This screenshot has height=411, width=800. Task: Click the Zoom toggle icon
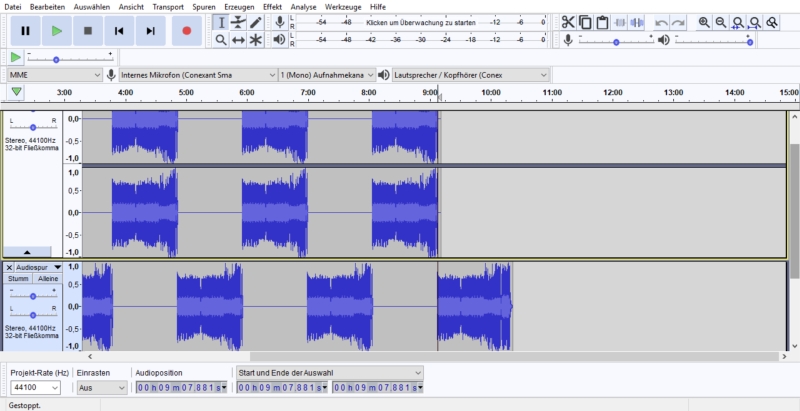(x=772, y=22)
